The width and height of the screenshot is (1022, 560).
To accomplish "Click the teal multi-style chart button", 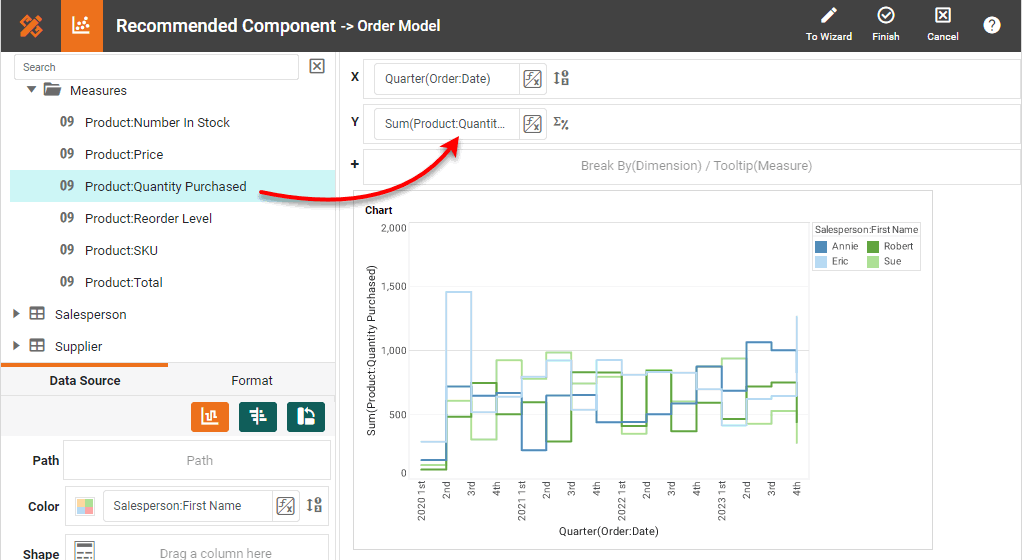I will point(258,417).
